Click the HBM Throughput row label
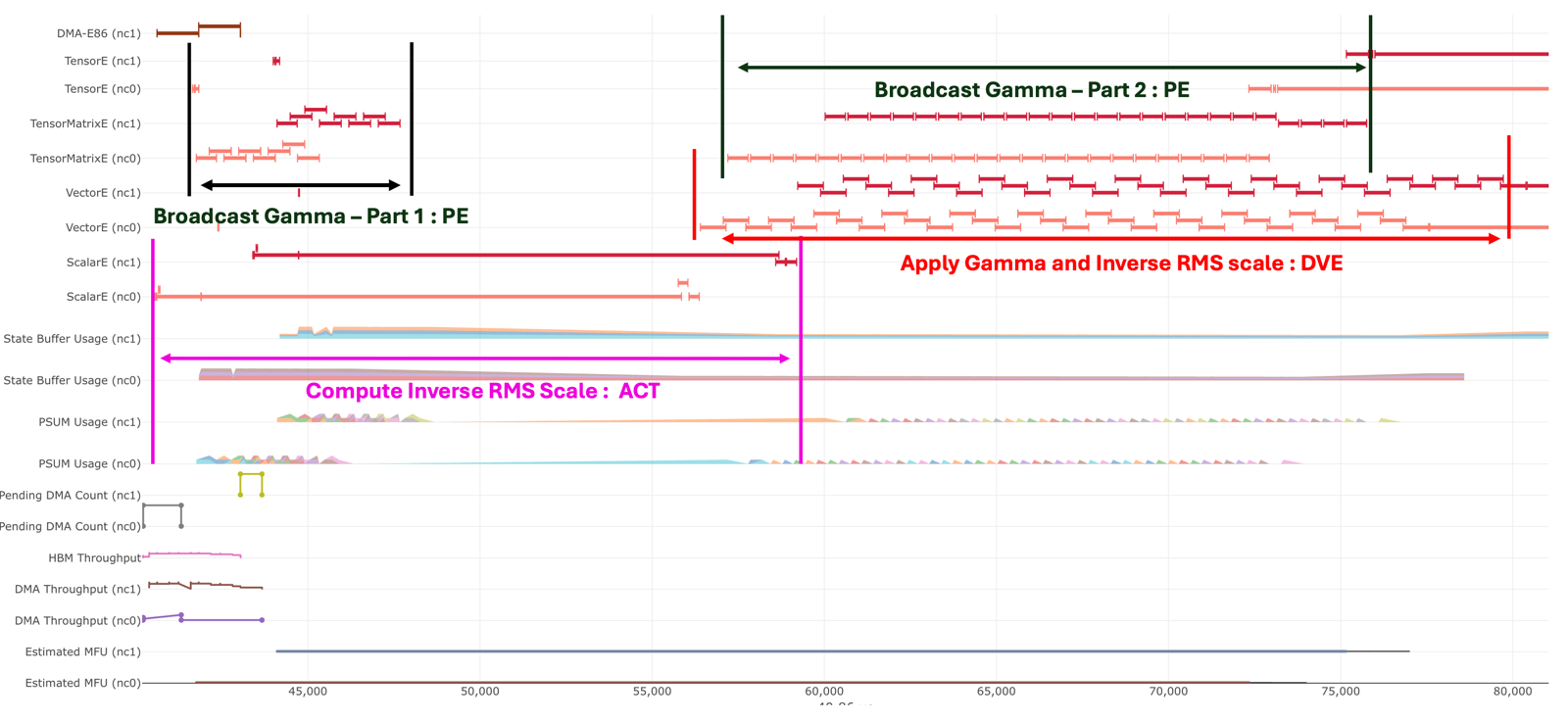 [94, 558]
